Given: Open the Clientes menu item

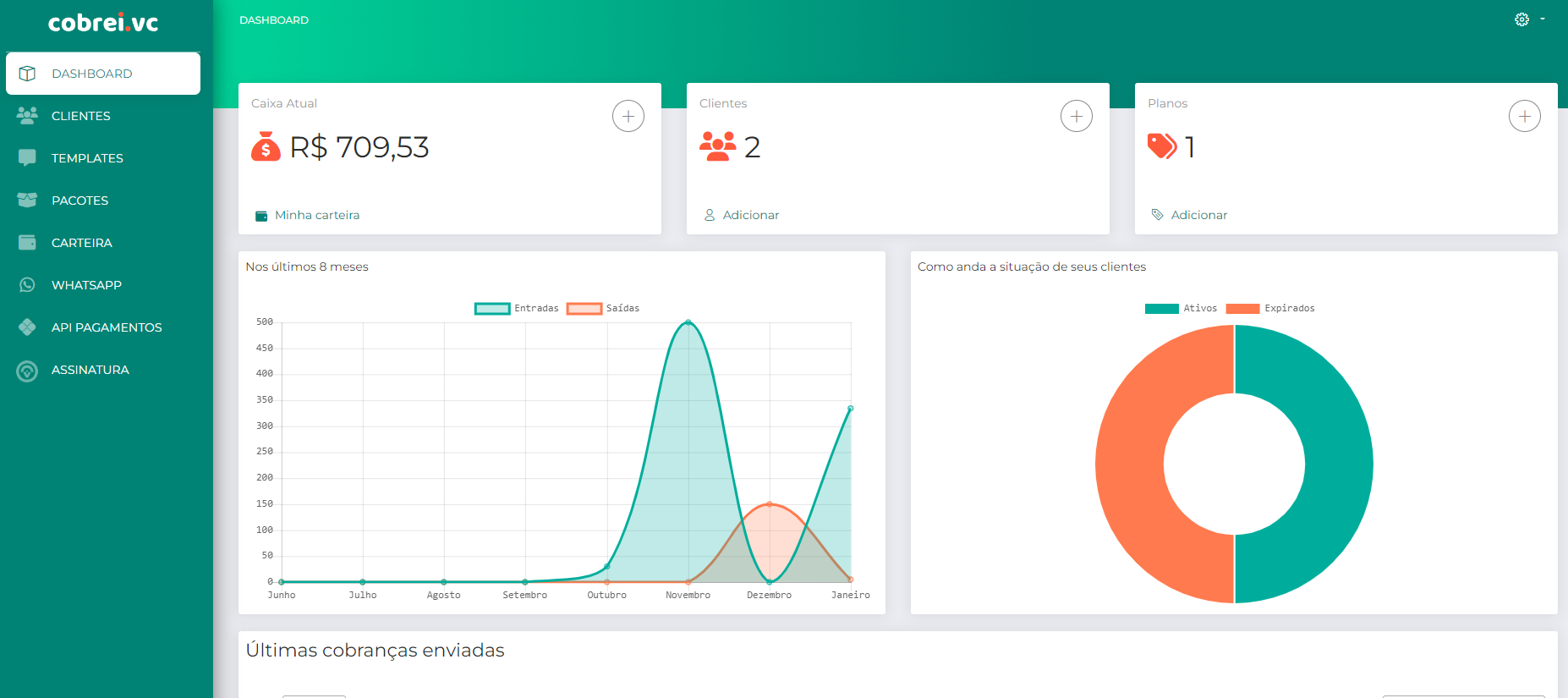Looking at the screenshot, I should 80,116.
